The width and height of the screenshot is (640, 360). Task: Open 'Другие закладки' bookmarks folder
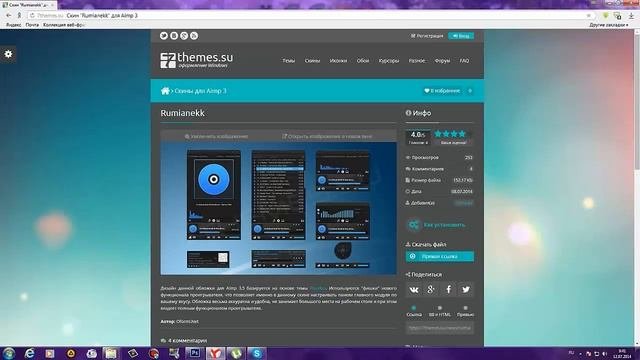pos(609,25)
